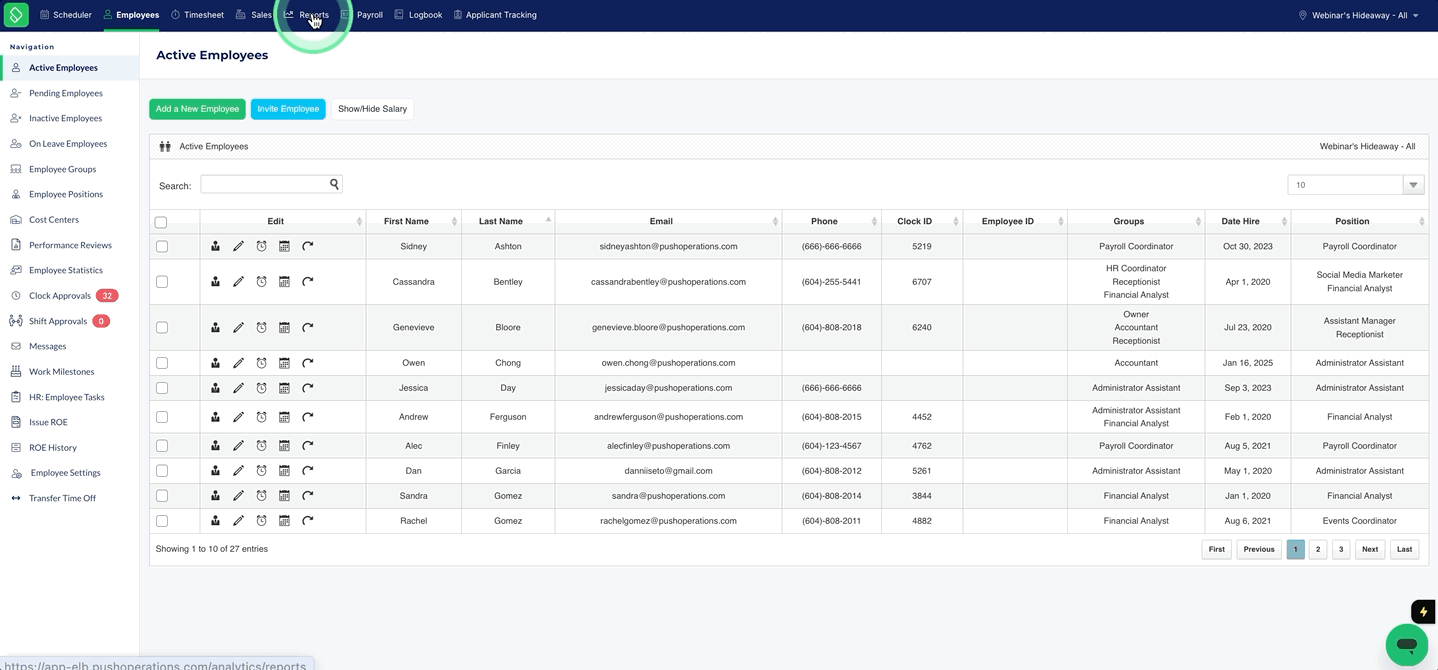This screenshot has width=1438, height=670.
Task: Click the green Push logo icon
Action: 16,15
